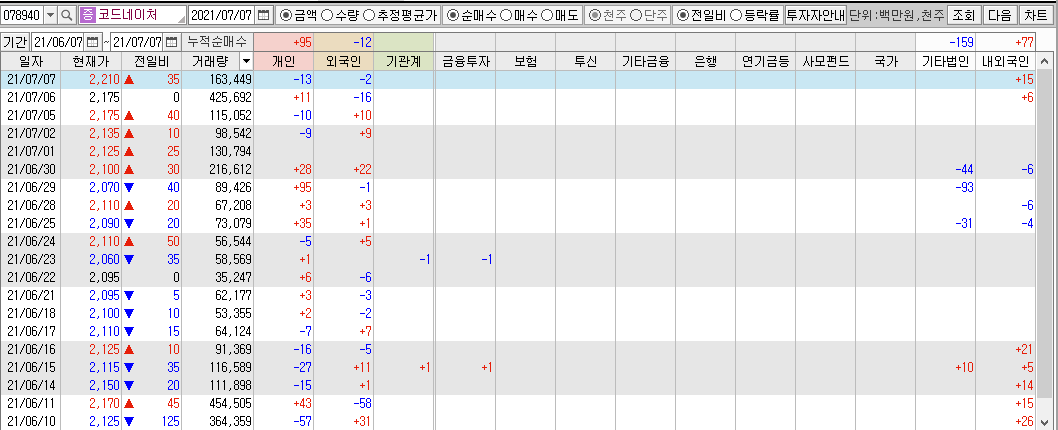Click the 외국인 column header
The height and width of the screenshot is (430, 1058).
(x=344, y=62)
